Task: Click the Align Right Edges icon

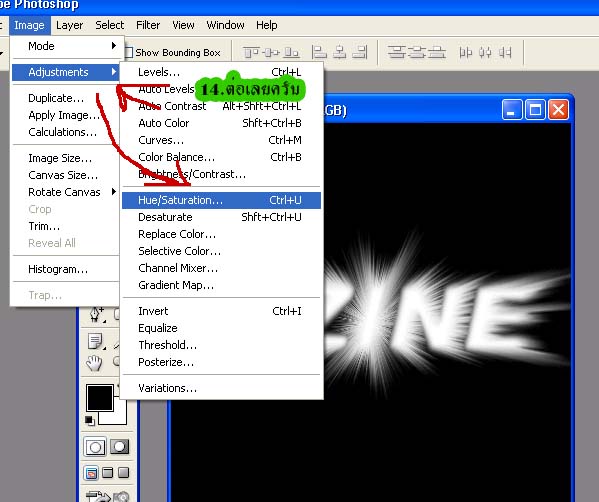Action: (x=359, y=52)
